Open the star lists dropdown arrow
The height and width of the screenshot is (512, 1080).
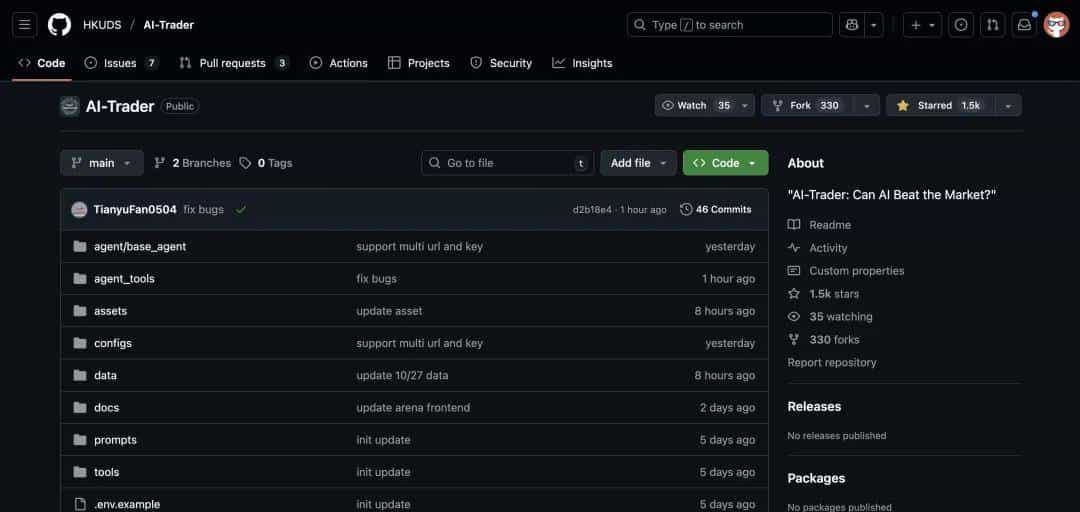click(x=1008, y=105)
